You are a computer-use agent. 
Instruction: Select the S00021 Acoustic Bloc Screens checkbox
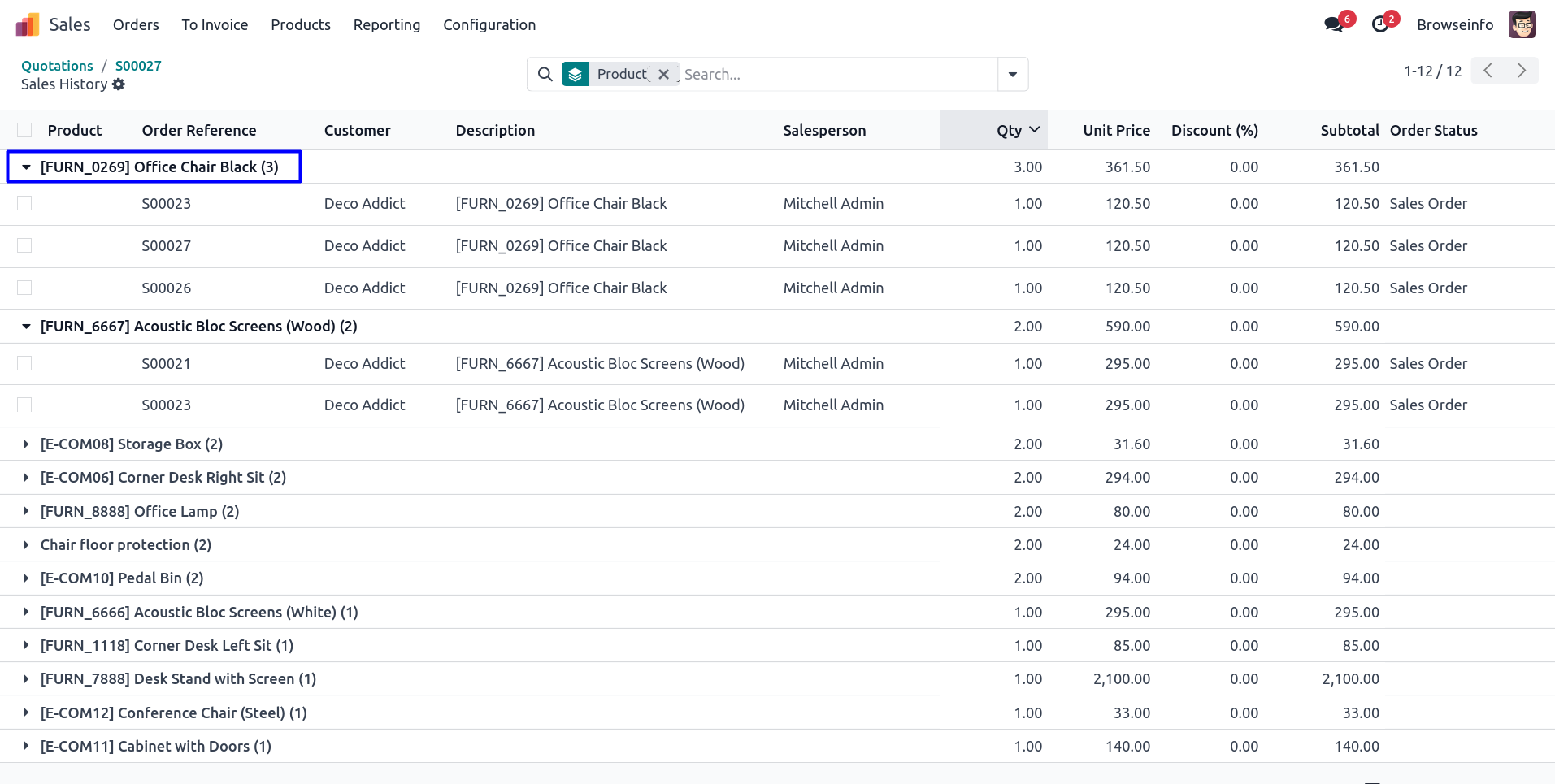pos(24,363)
